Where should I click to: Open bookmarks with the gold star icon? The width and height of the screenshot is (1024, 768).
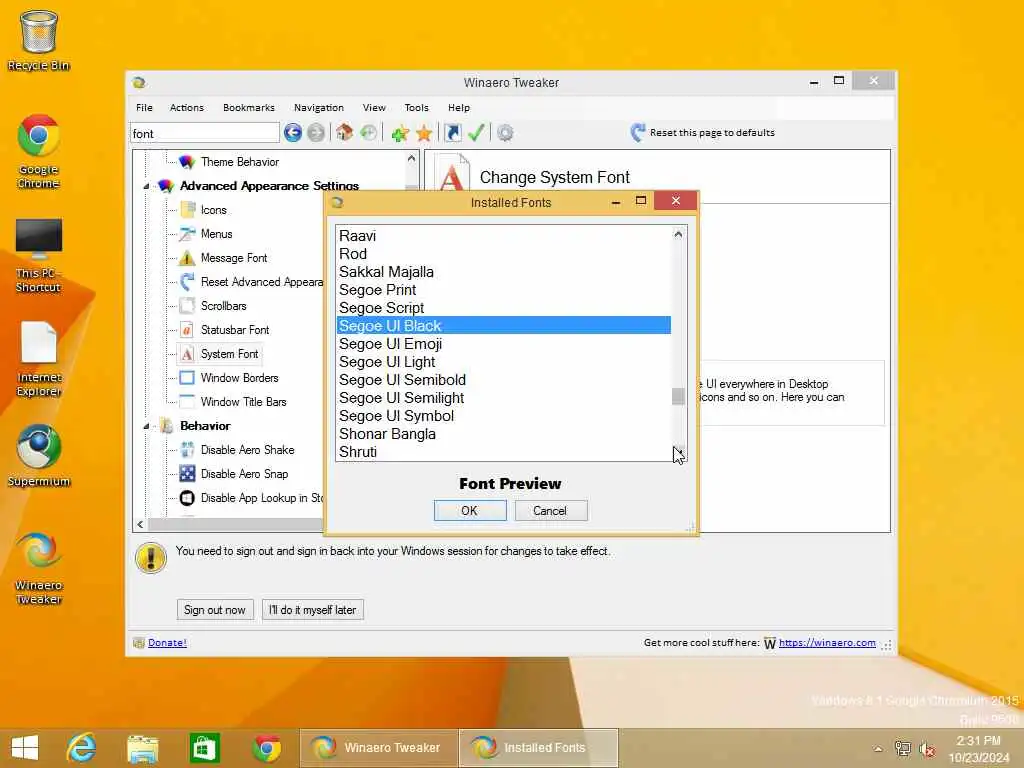tap(424, 133)
